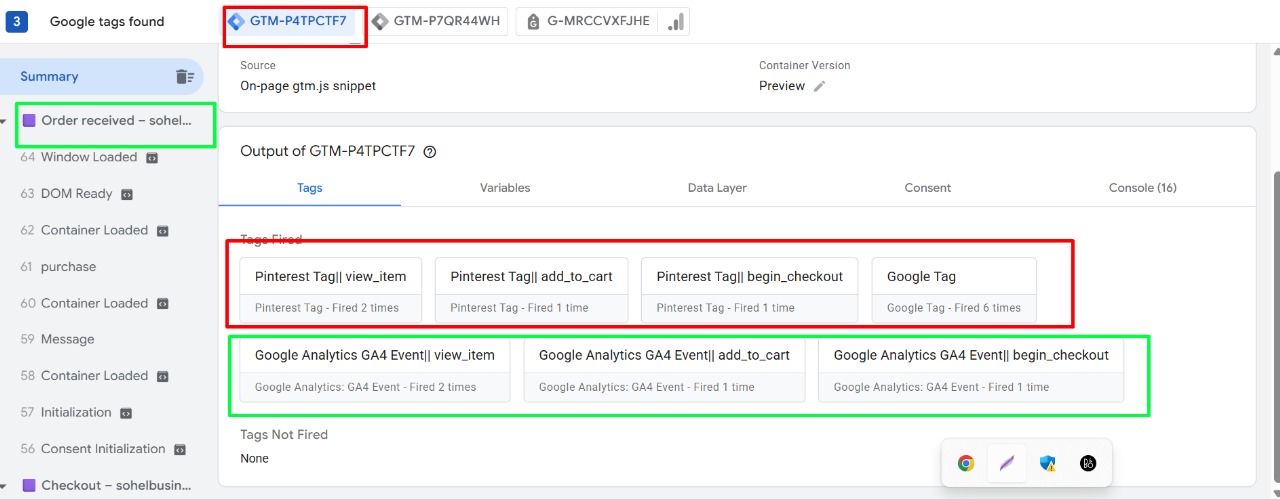Open the Google Tag card
Viewport: 1280px width, 499px height.
click(954, 290)
